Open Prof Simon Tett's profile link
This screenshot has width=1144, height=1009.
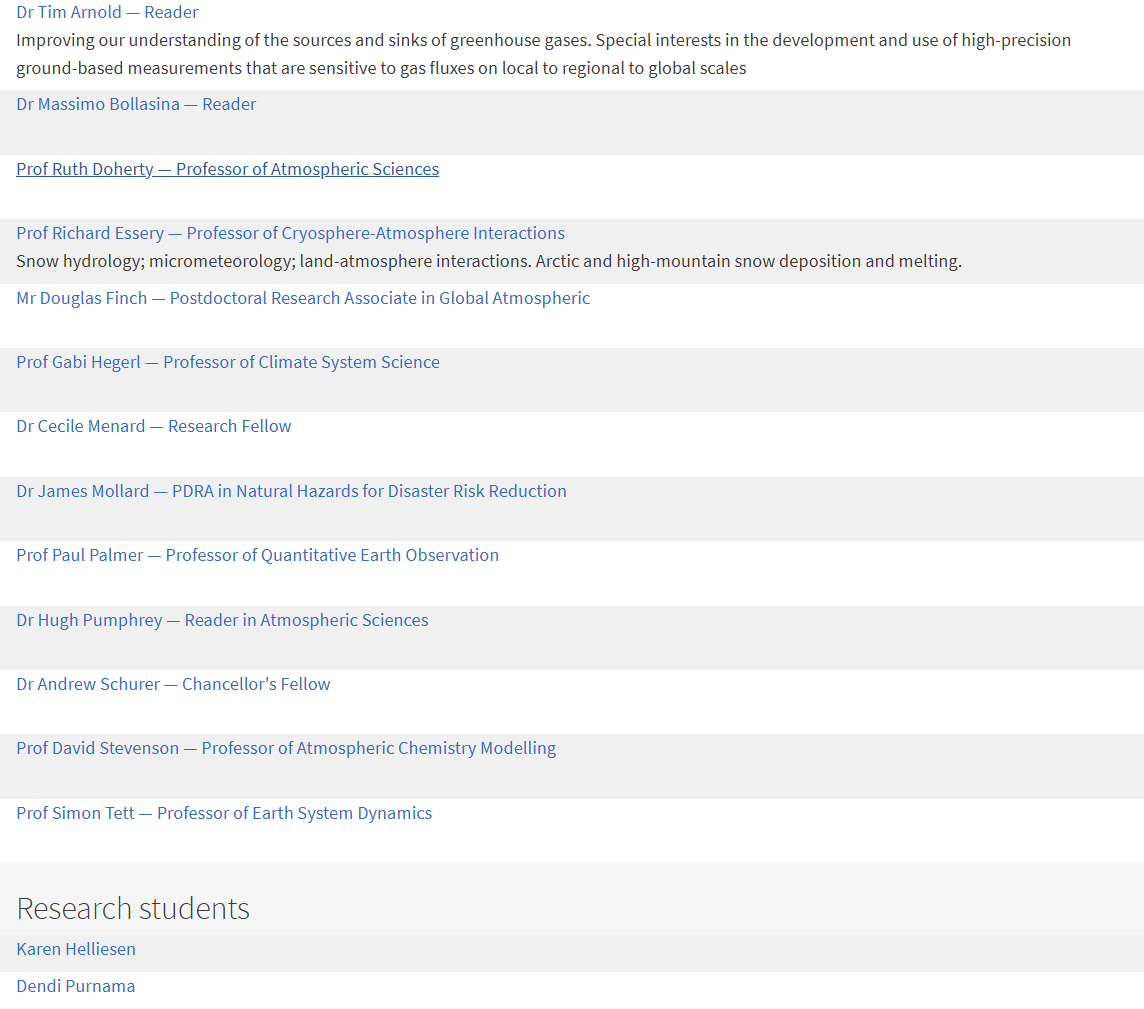(224, 813)
